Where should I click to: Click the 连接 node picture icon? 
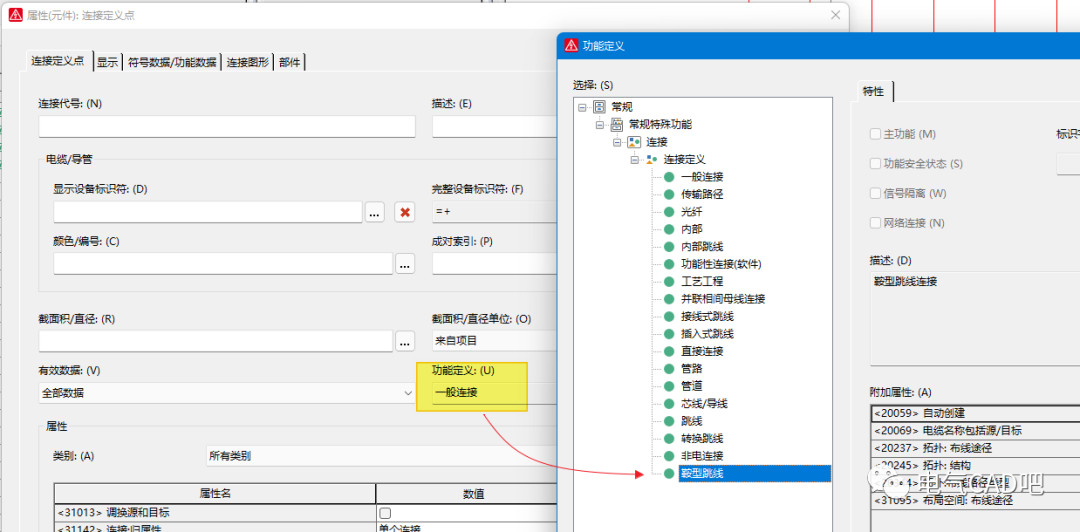[634, 142]
